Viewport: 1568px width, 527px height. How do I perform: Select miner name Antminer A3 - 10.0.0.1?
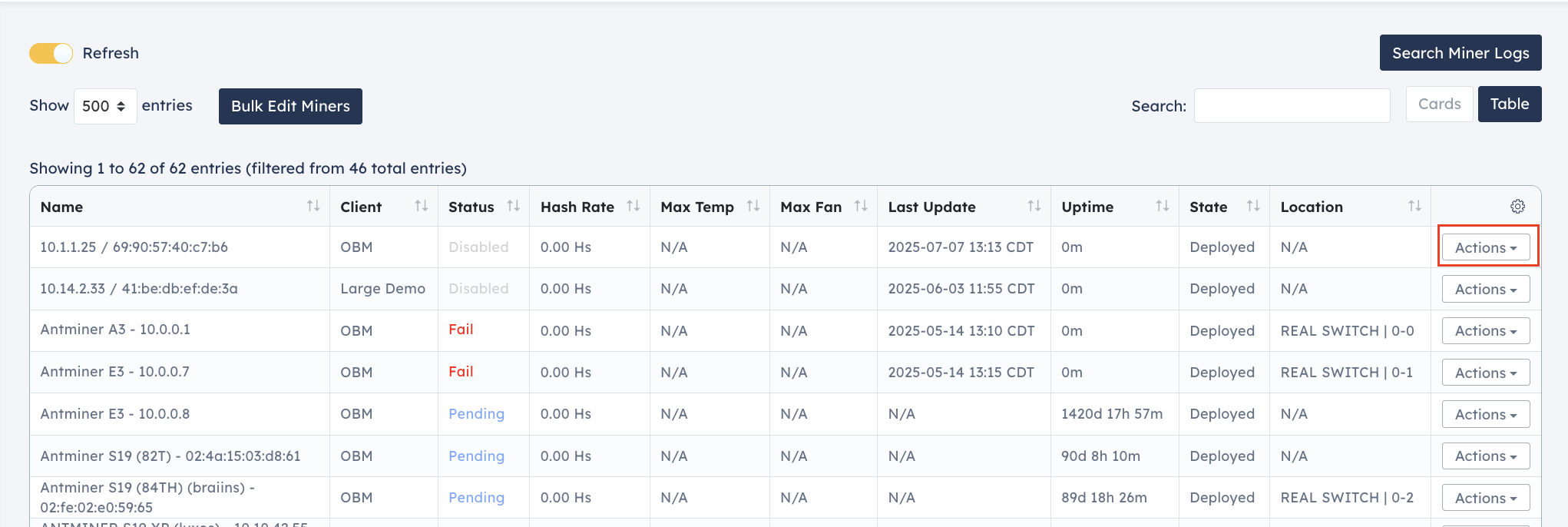[x=115, y=330]
